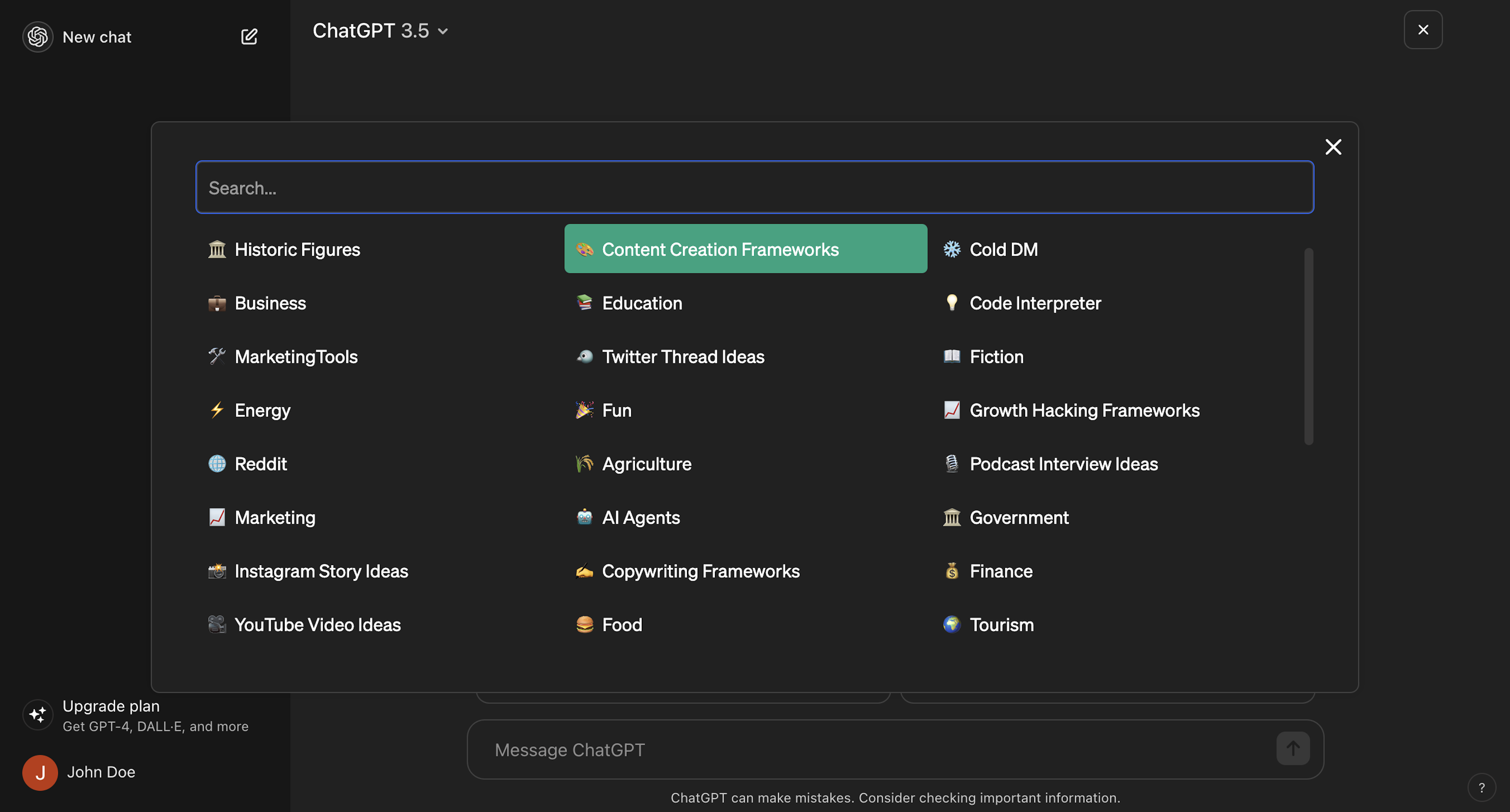The width and height of the screenshot is (1510, 812).
Task: Click the Fun party popper icon
Action: [x=584, y=411]
